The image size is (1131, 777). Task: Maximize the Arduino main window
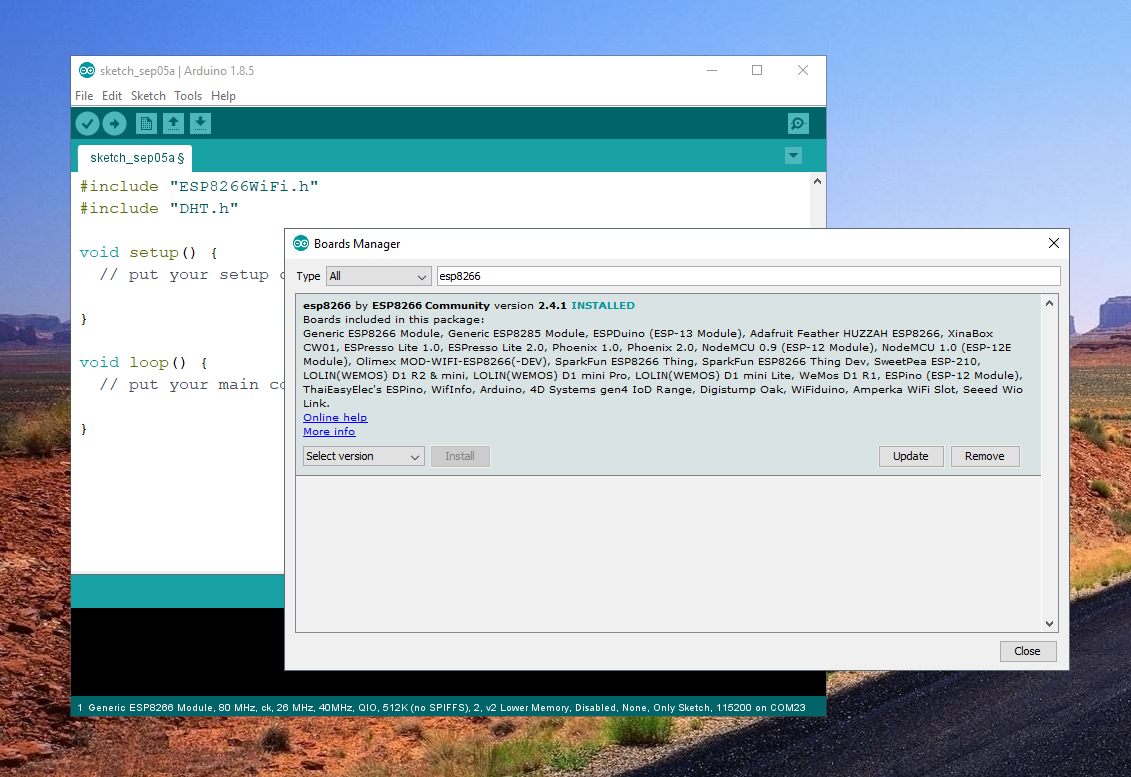[x=757, y=70]
